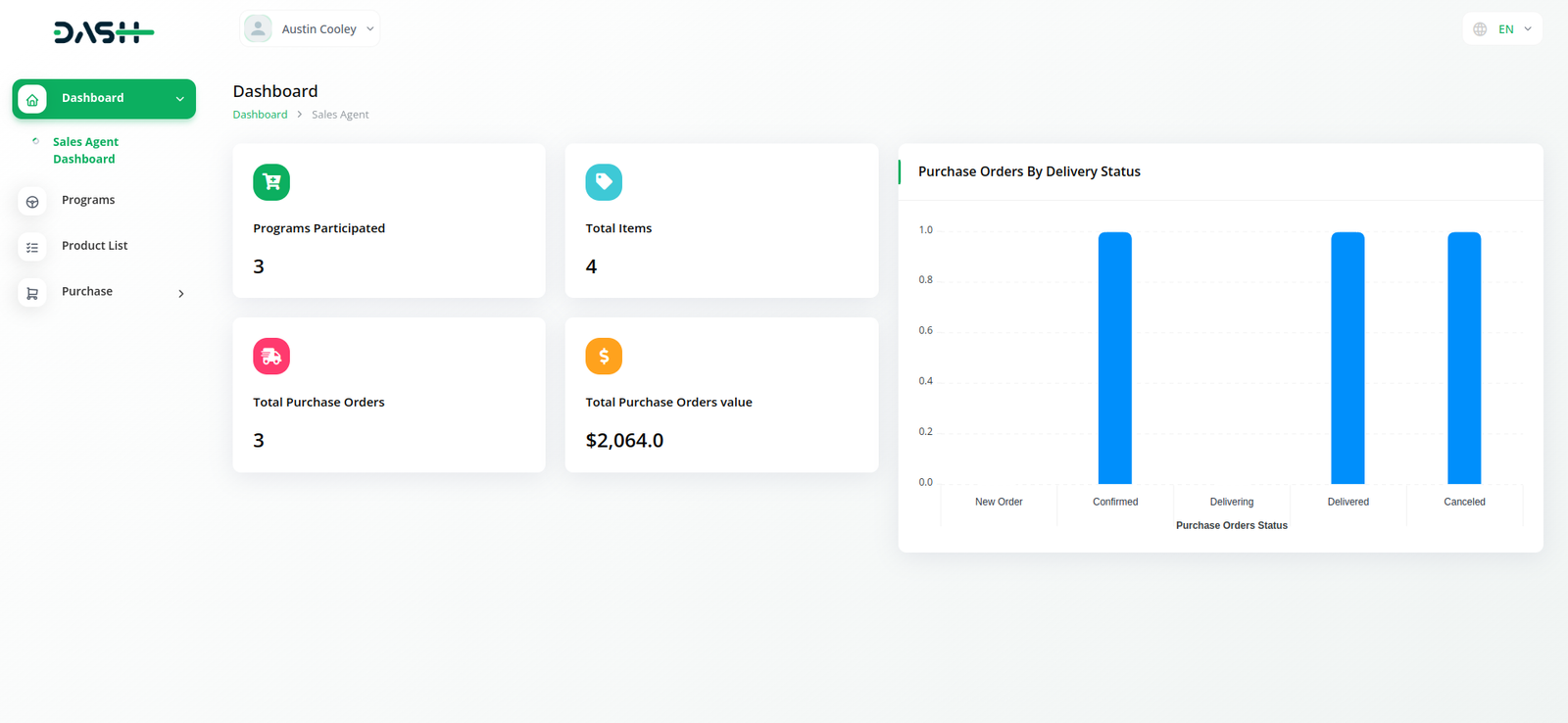Expand the Purchase submenu arrow
The height and width of the screenshot is (723, 1568).
coord(181,294)
